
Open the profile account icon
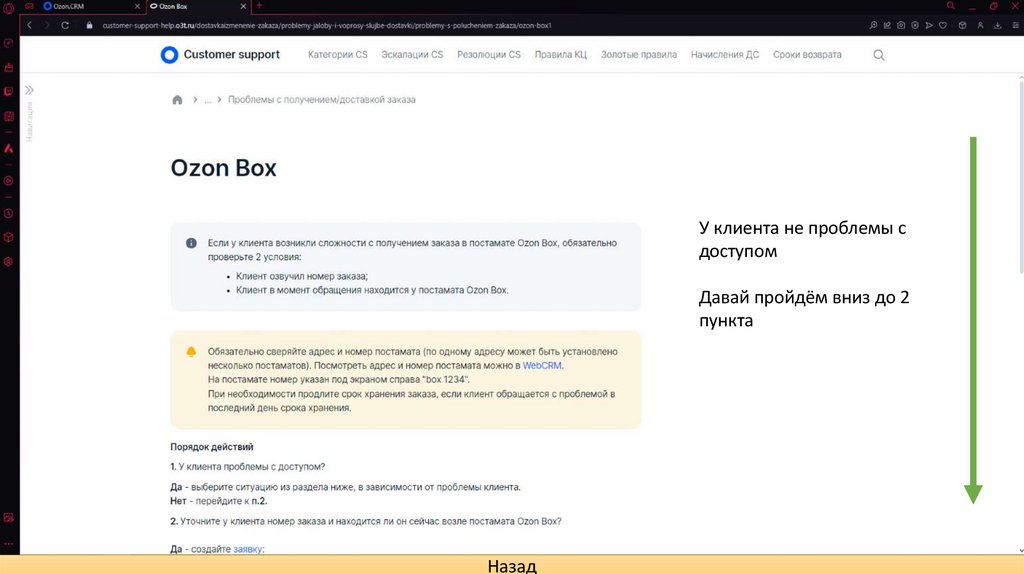[980, 25]
